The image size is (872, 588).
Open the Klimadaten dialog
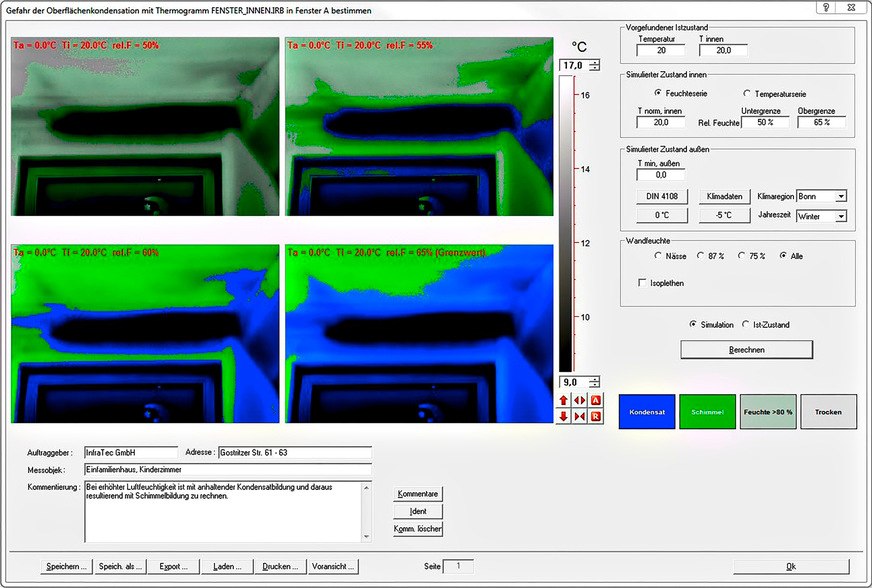point(724,196)
